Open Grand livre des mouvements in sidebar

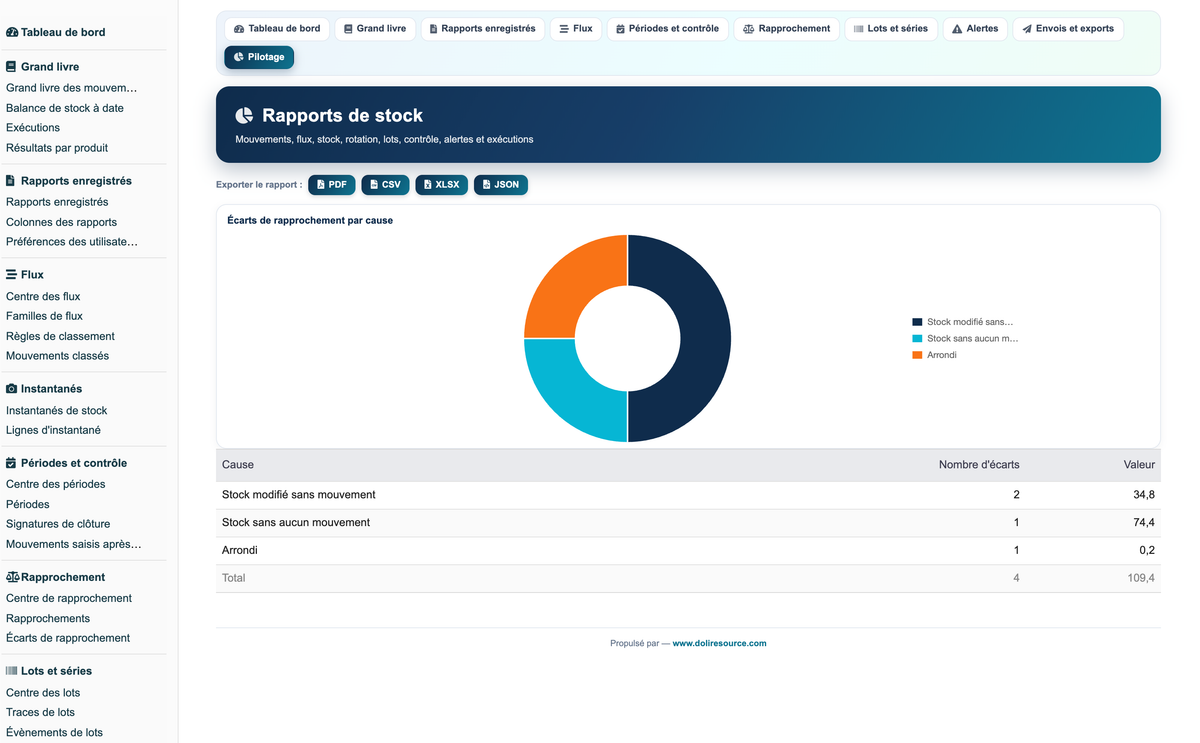pos(72,88)
